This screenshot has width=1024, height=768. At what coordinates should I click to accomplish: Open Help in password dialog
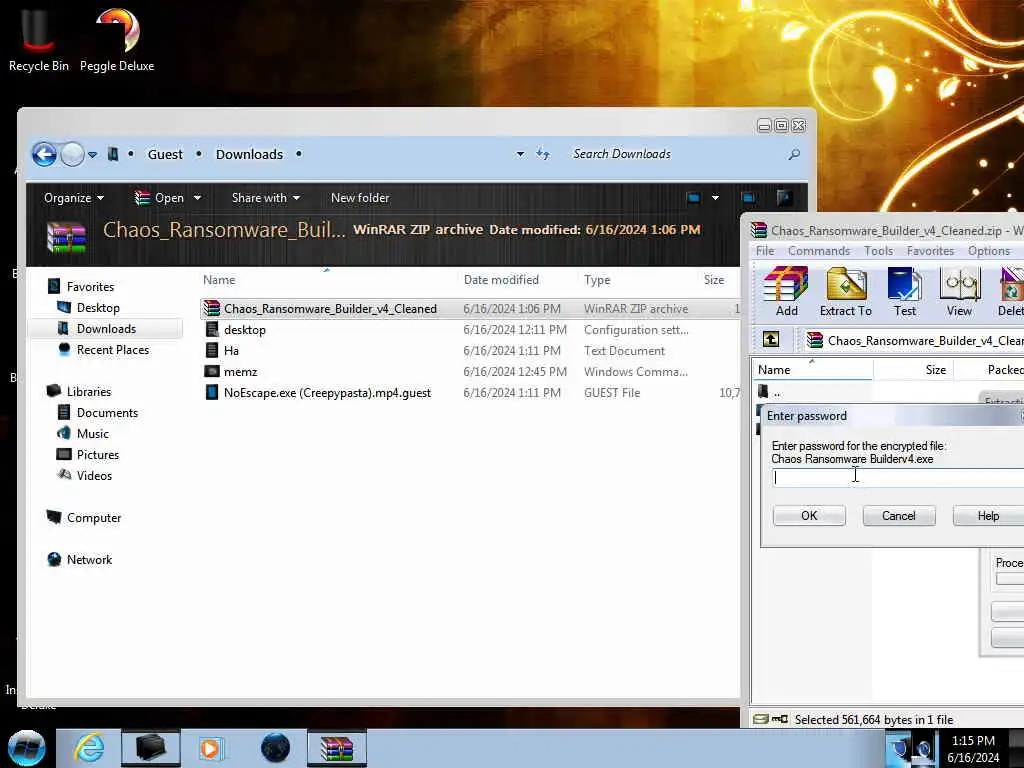[988, 516]
